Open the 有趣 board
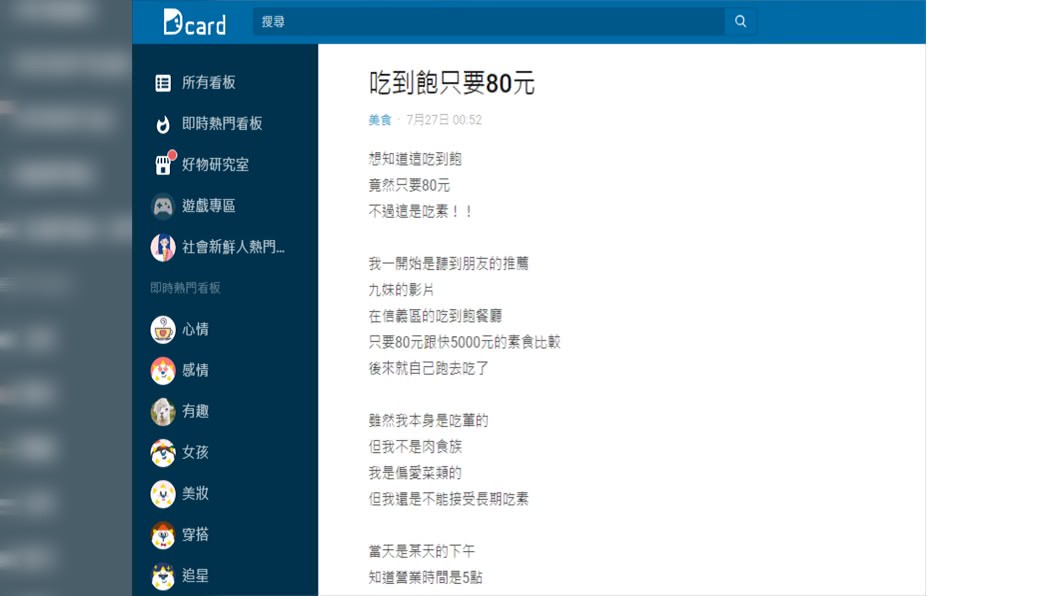The image size is (1060, 596). point(195,412)
